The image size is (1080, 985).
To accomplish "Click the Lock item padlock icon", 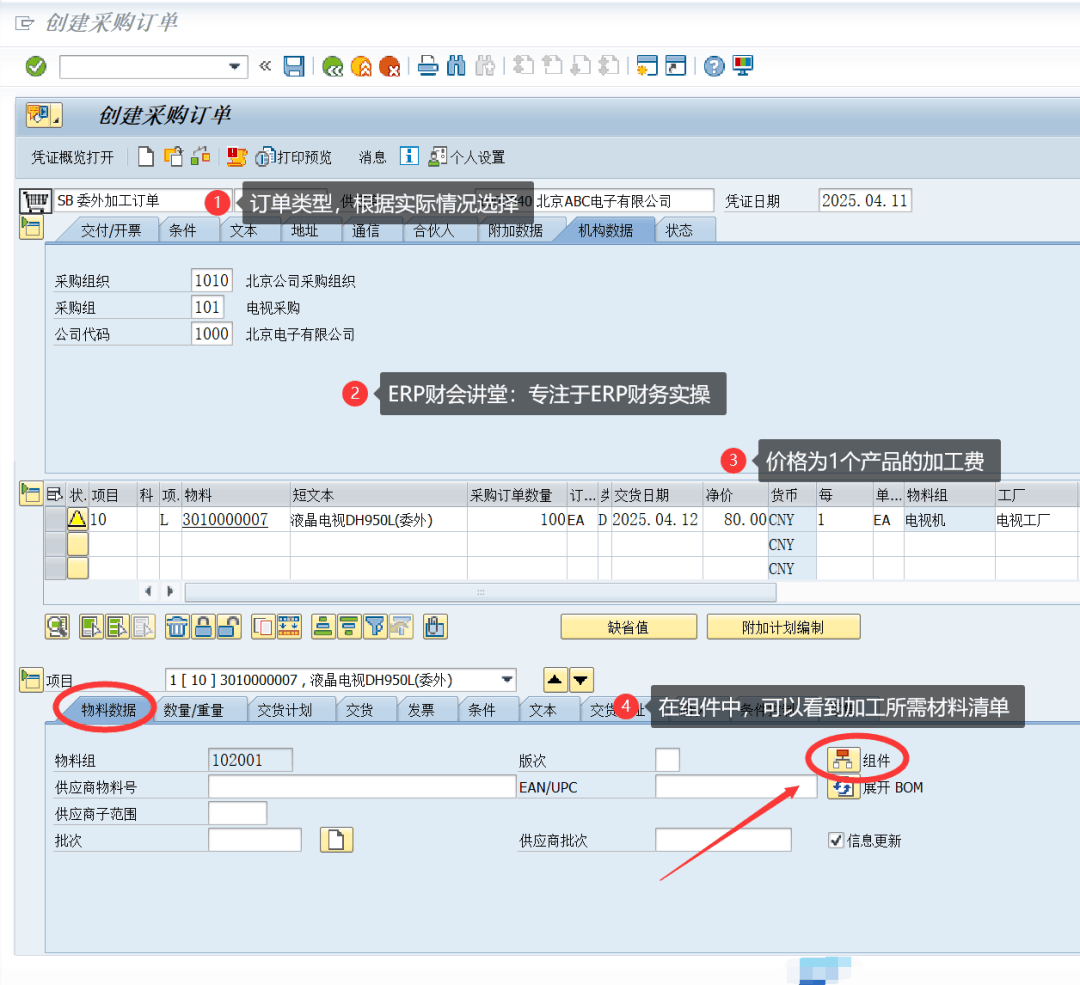I will pos(203,627).
